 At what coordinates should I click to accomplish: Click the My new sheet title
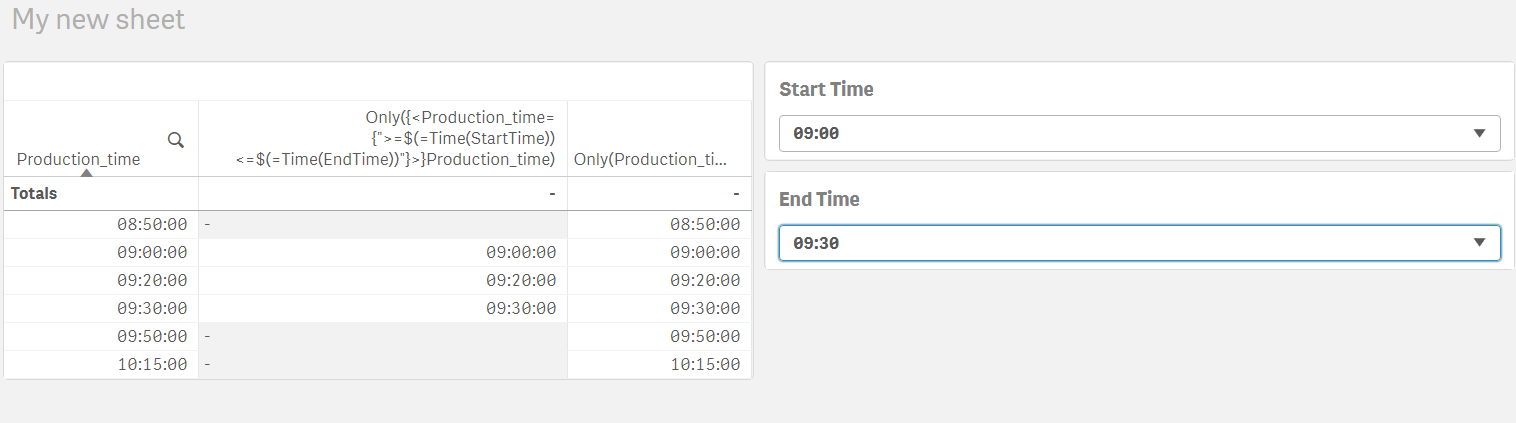[98, 20]
